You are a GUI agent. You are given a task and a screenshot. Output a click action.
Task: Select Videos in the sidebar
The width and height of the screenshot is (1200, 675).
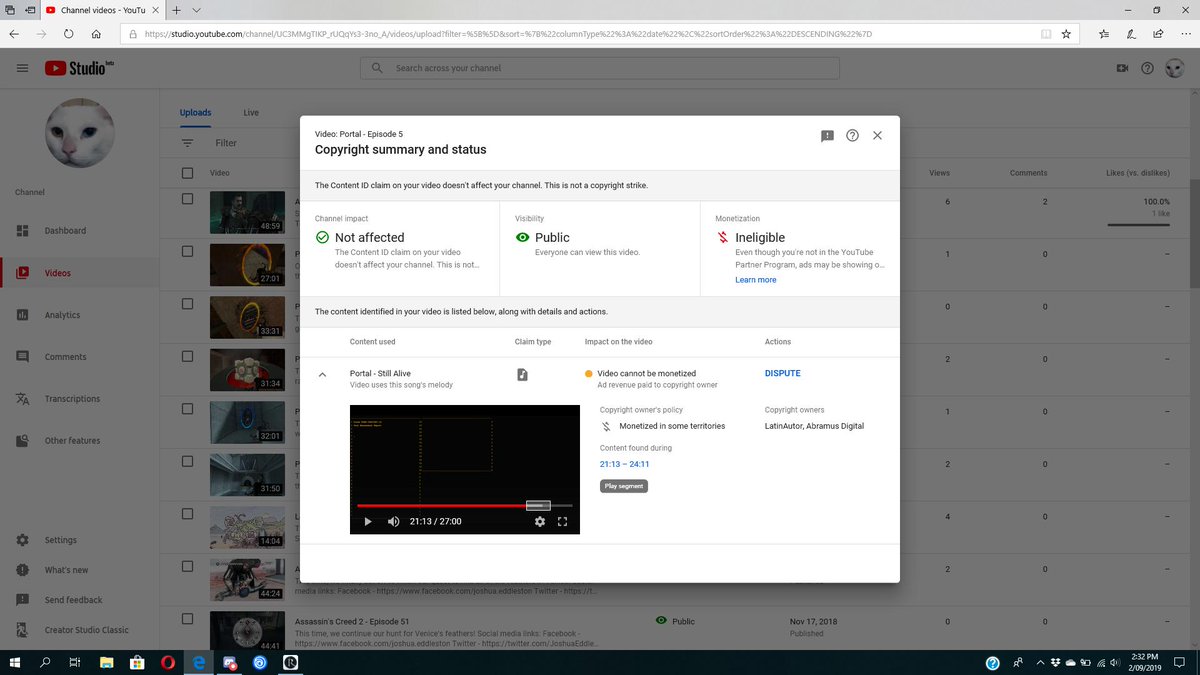click(x=79, y=273)
